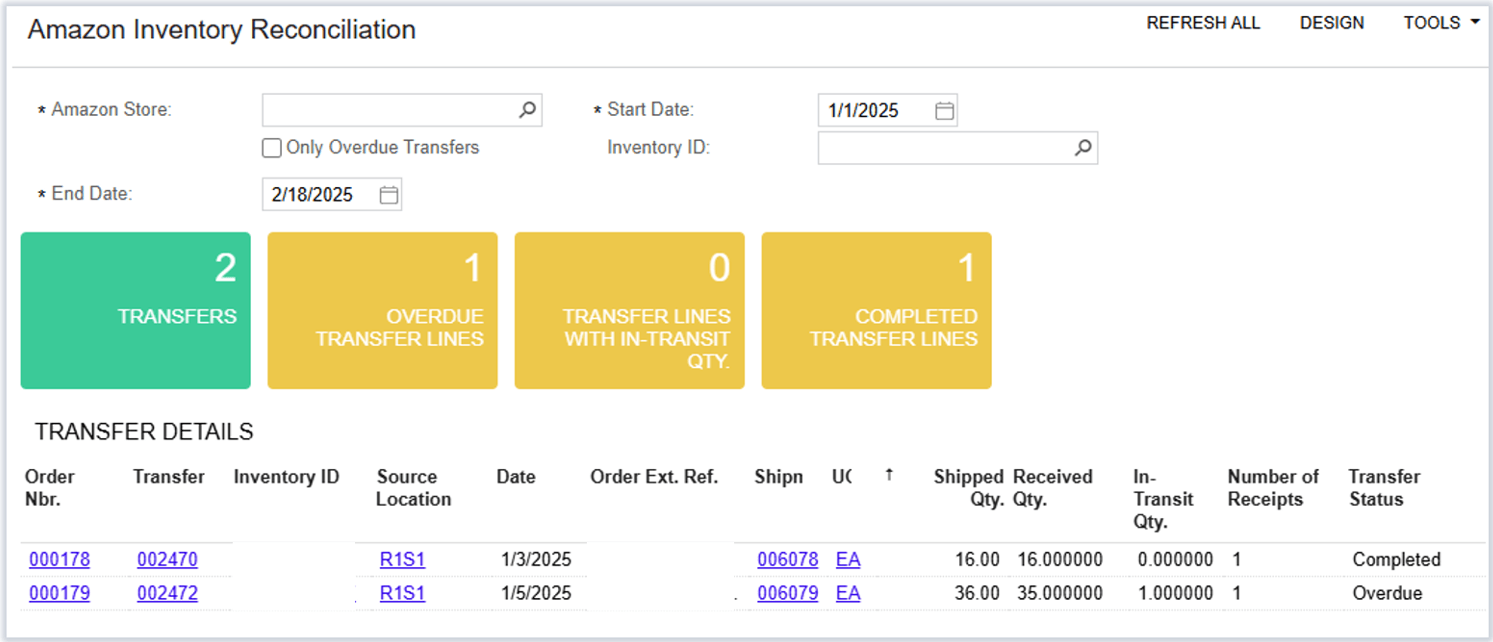Open source location R1S1 for 1/5/2025 row
The height and width of the screenshot is (642, 1493).
(x=402, y=593)
